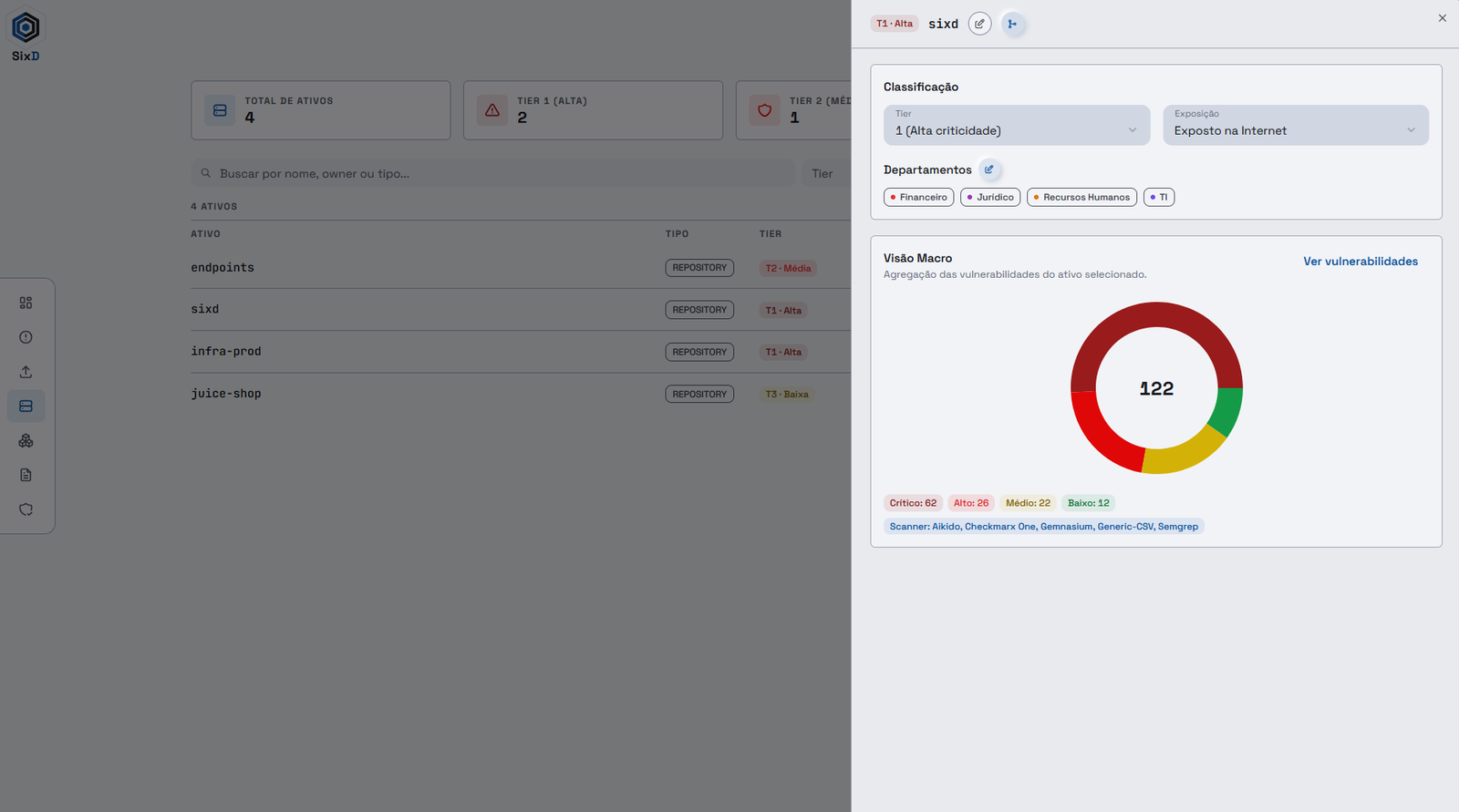Click the Tier 2 shield card icon

[x=765, y=110]
